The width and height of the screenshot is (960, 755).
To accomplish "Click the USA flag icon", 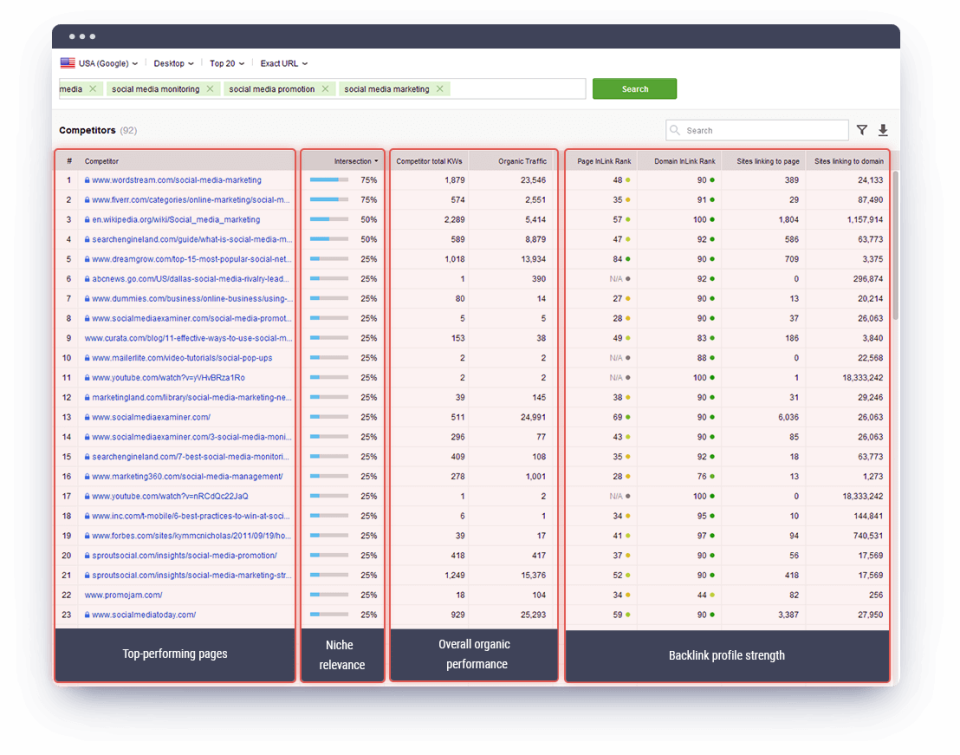I will (68, 63).
